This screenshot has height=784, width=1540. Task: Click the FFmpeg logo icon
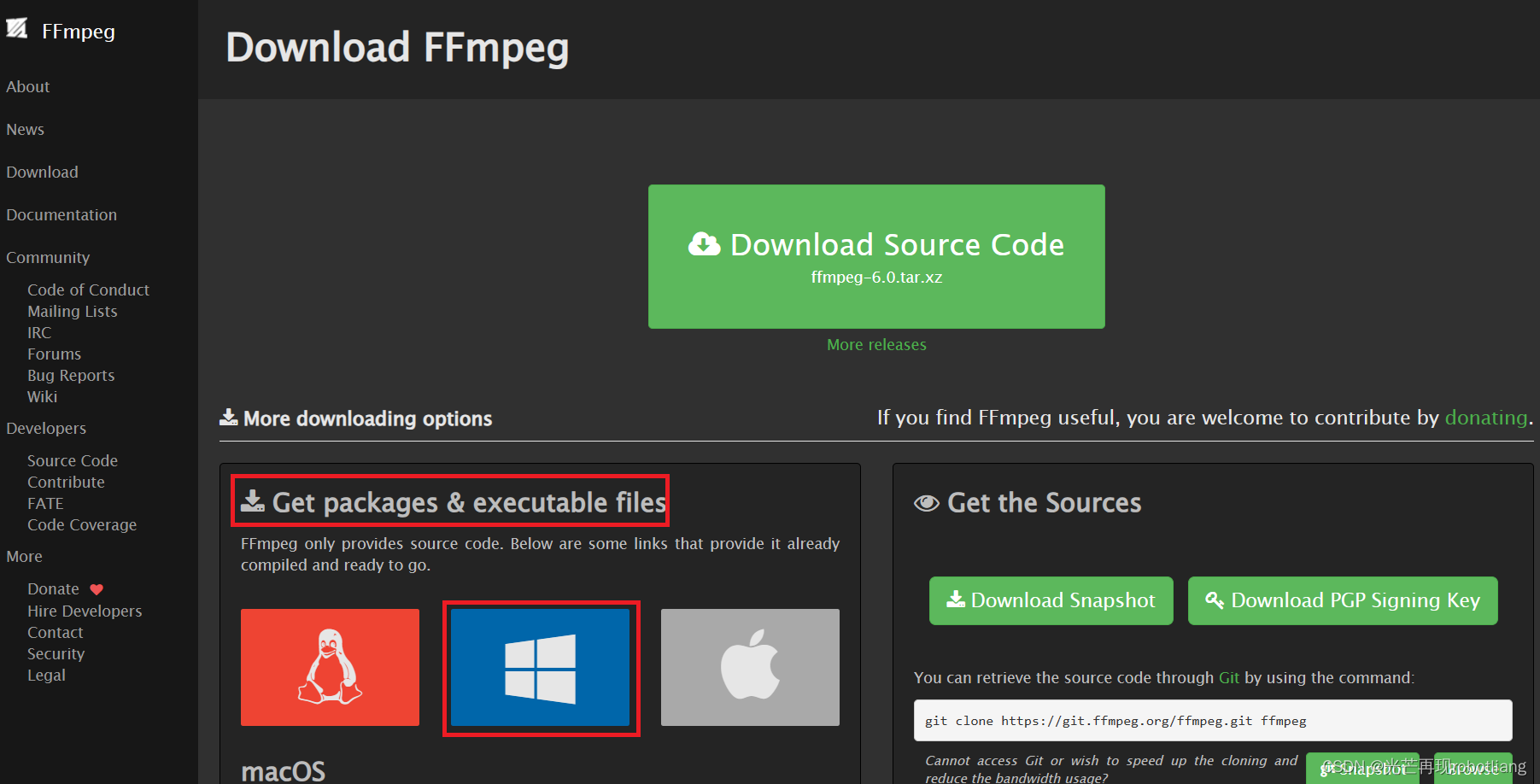(17, 28)
